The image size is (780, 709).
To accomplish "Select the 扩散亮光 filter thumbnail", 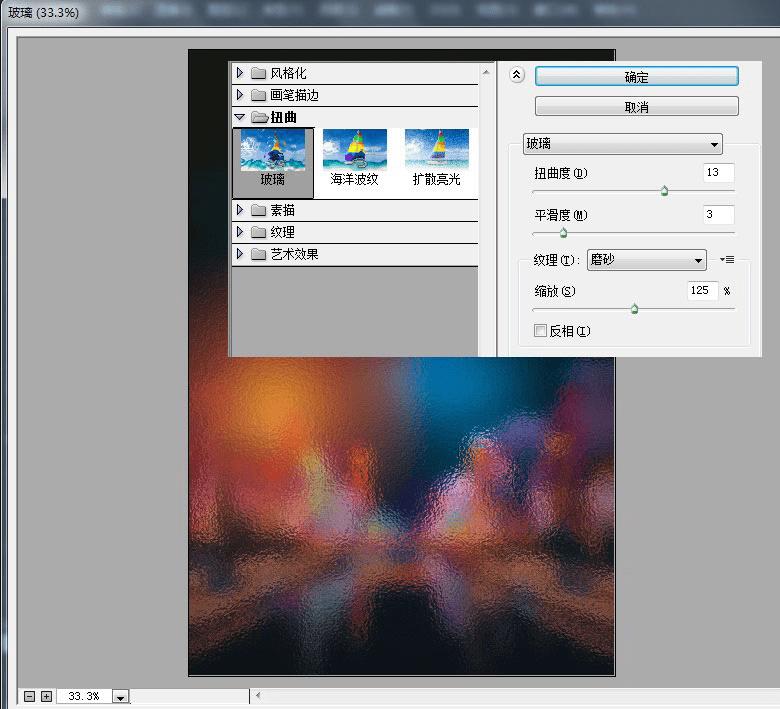I will tap(437, 158).
